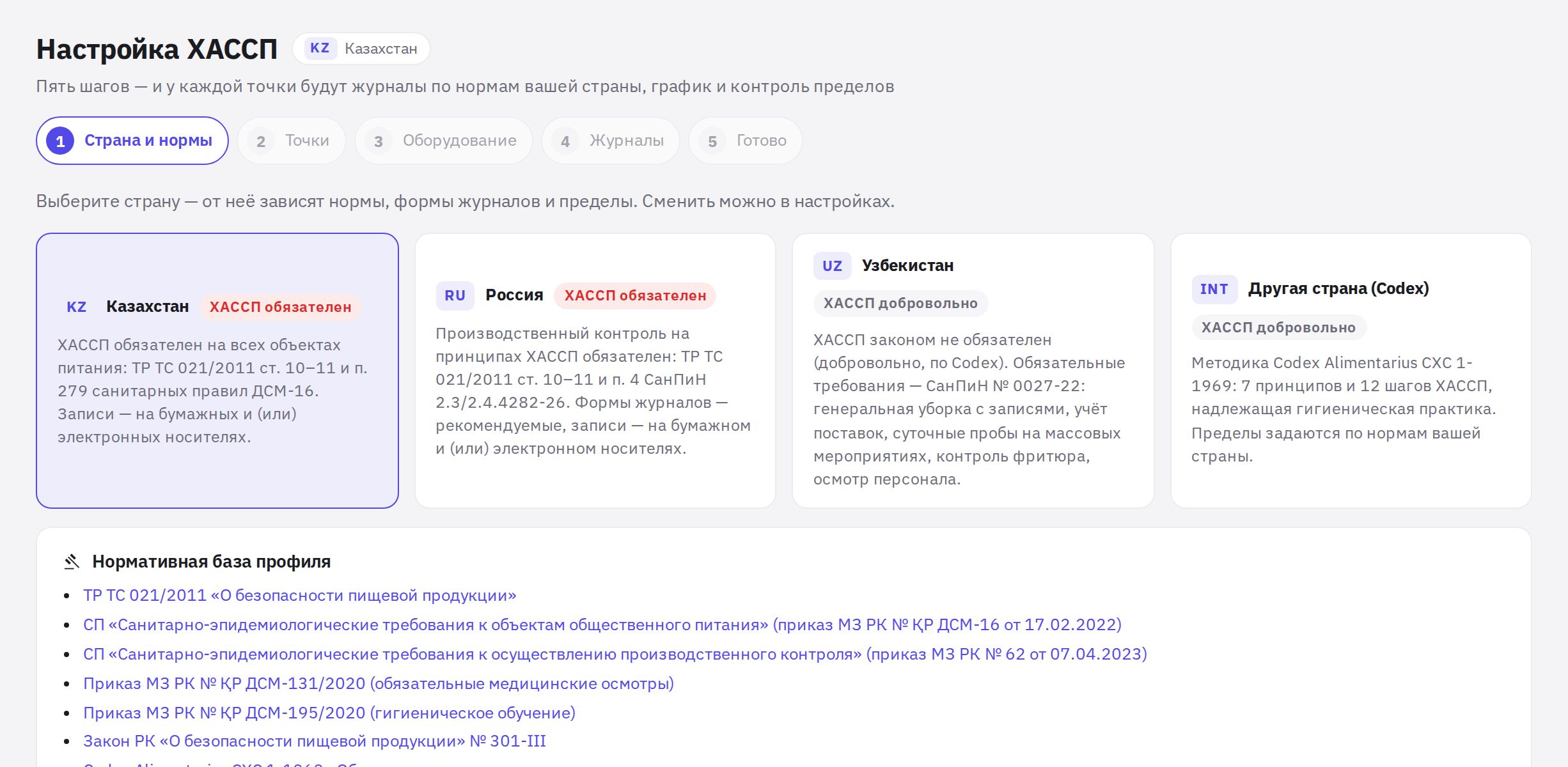Open the приказ № 62 производственного контроля link
This screenshot has width=1568, height=767.
coord(615,654)
